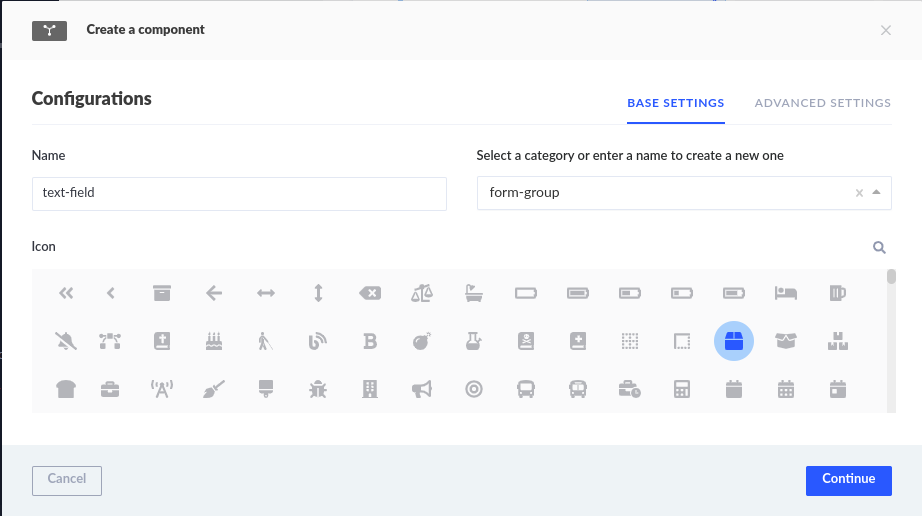Pick the bold letter B icon
The image size is (922, 516).
(370, 341)
